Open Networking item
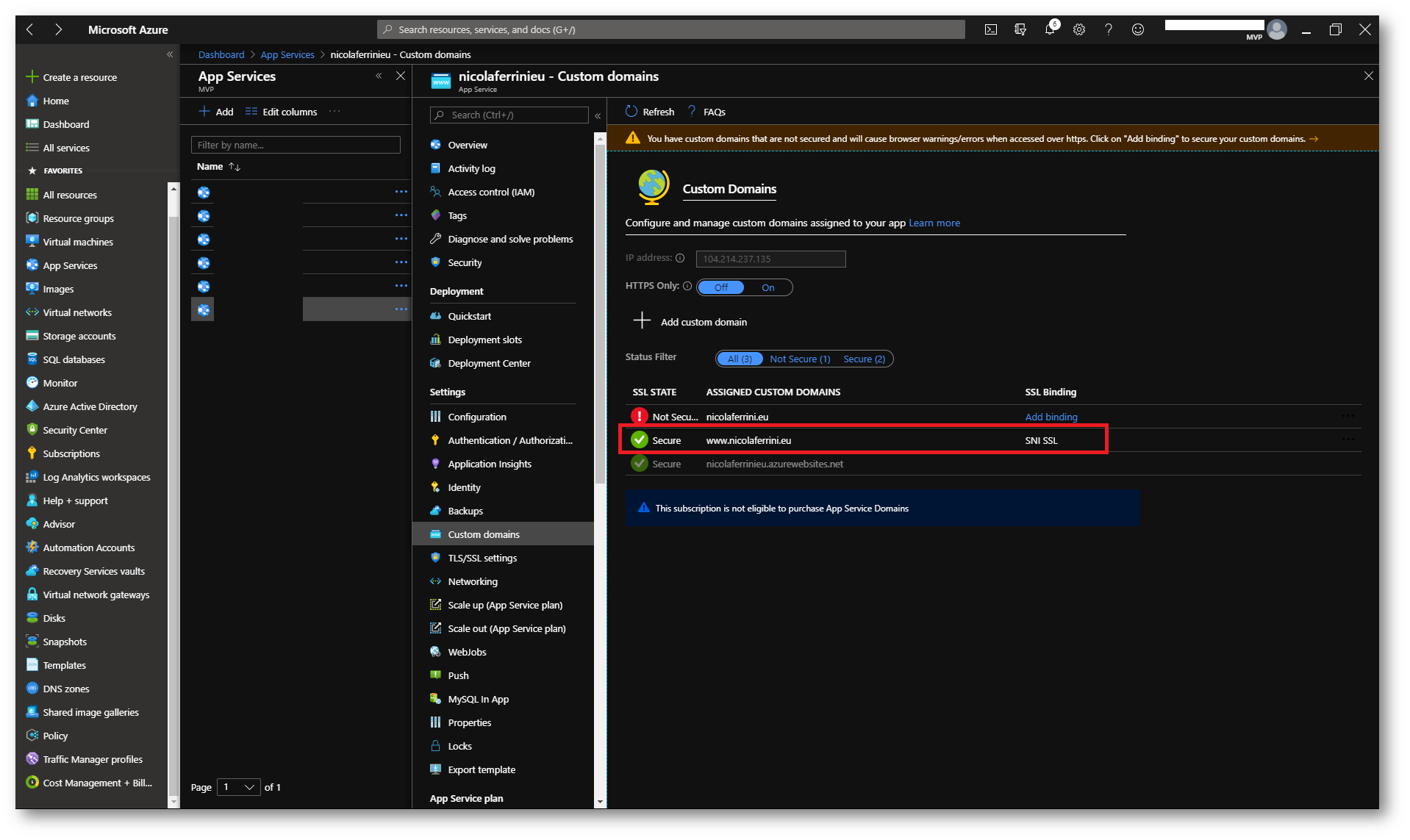Viewport: 1410px width, 840px height. (473, 581)
